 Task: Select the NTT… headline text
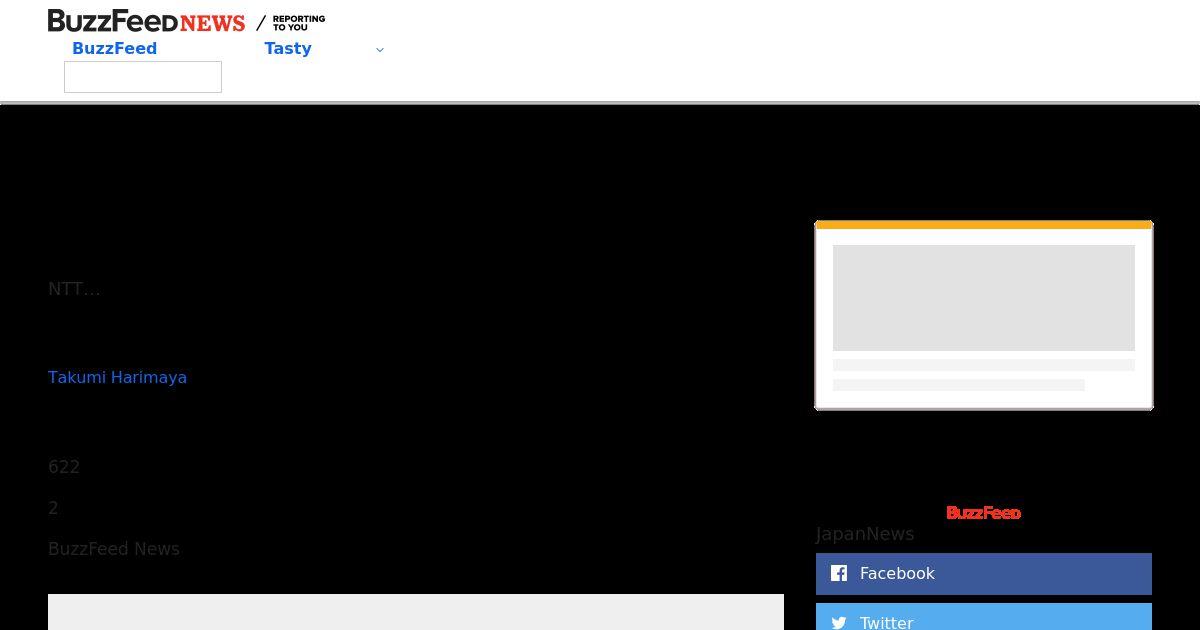[74, 289]
